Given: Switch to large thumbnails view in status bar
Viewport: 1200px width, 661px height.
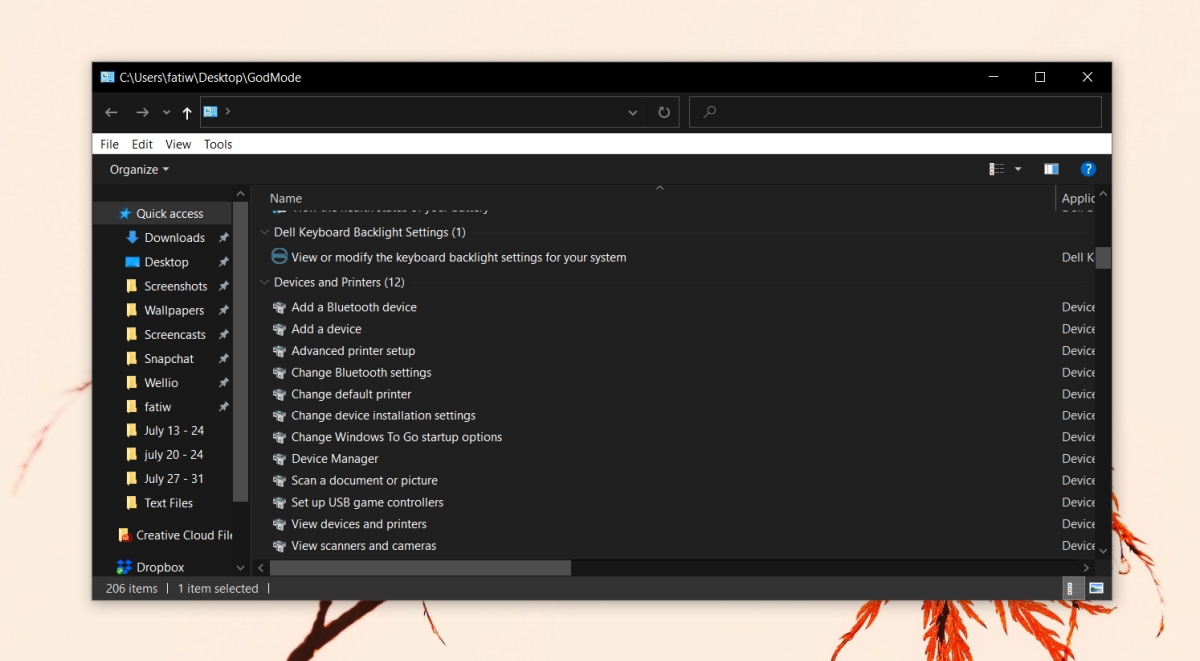Looking at the screenshot, I should (x=1095, y=588).
